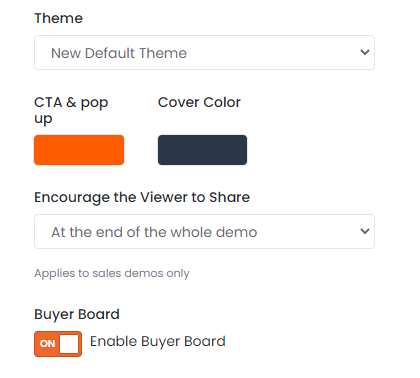Open the Encourage the Viewer to Share dropdown
Viewport: 420px width, 378px height.
point(204,231)
